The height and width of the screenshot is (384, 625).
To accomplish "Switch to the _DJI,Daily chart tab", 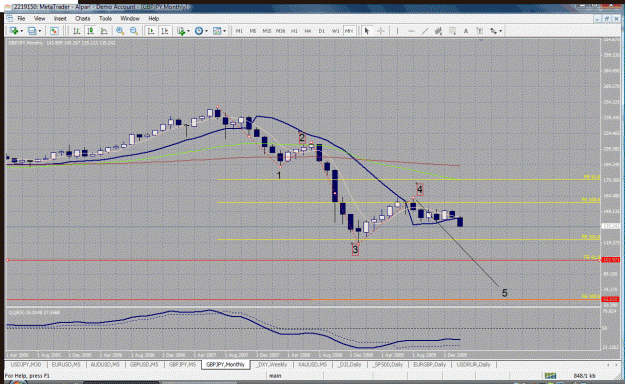I will click(x=350, y=364).
